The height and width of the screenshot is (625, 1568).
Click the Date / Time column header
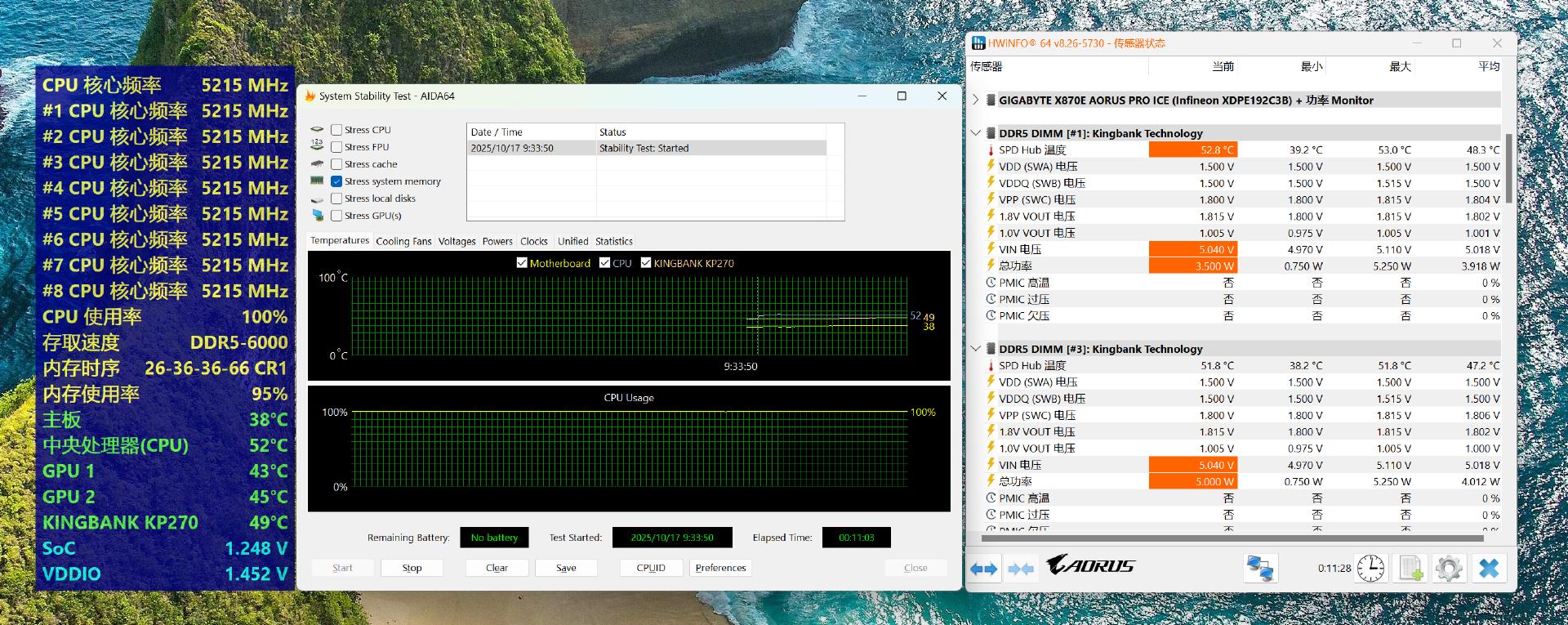[x=531, y=132]
